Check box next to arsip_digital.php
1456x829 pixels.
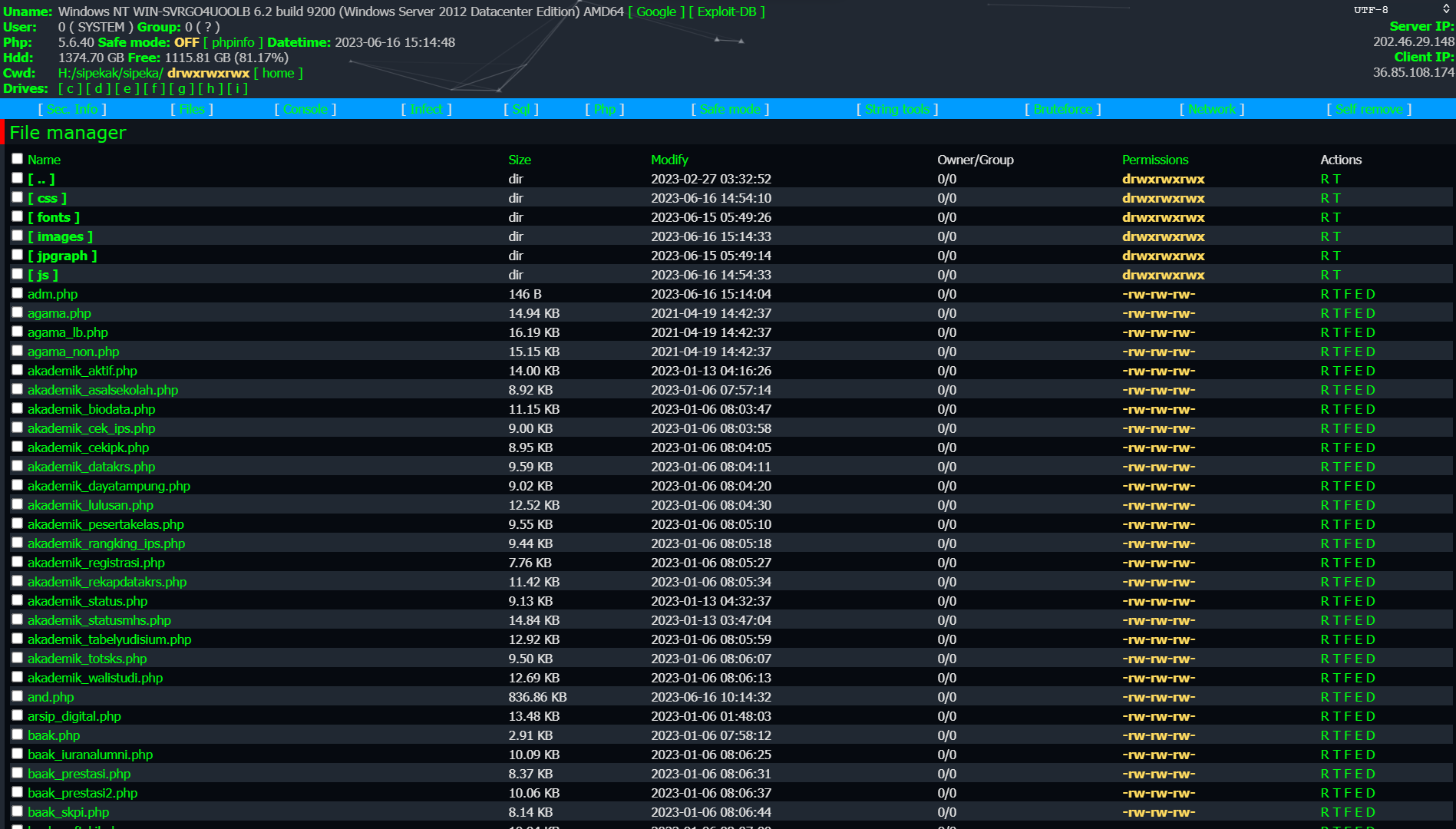coord(17,715)
